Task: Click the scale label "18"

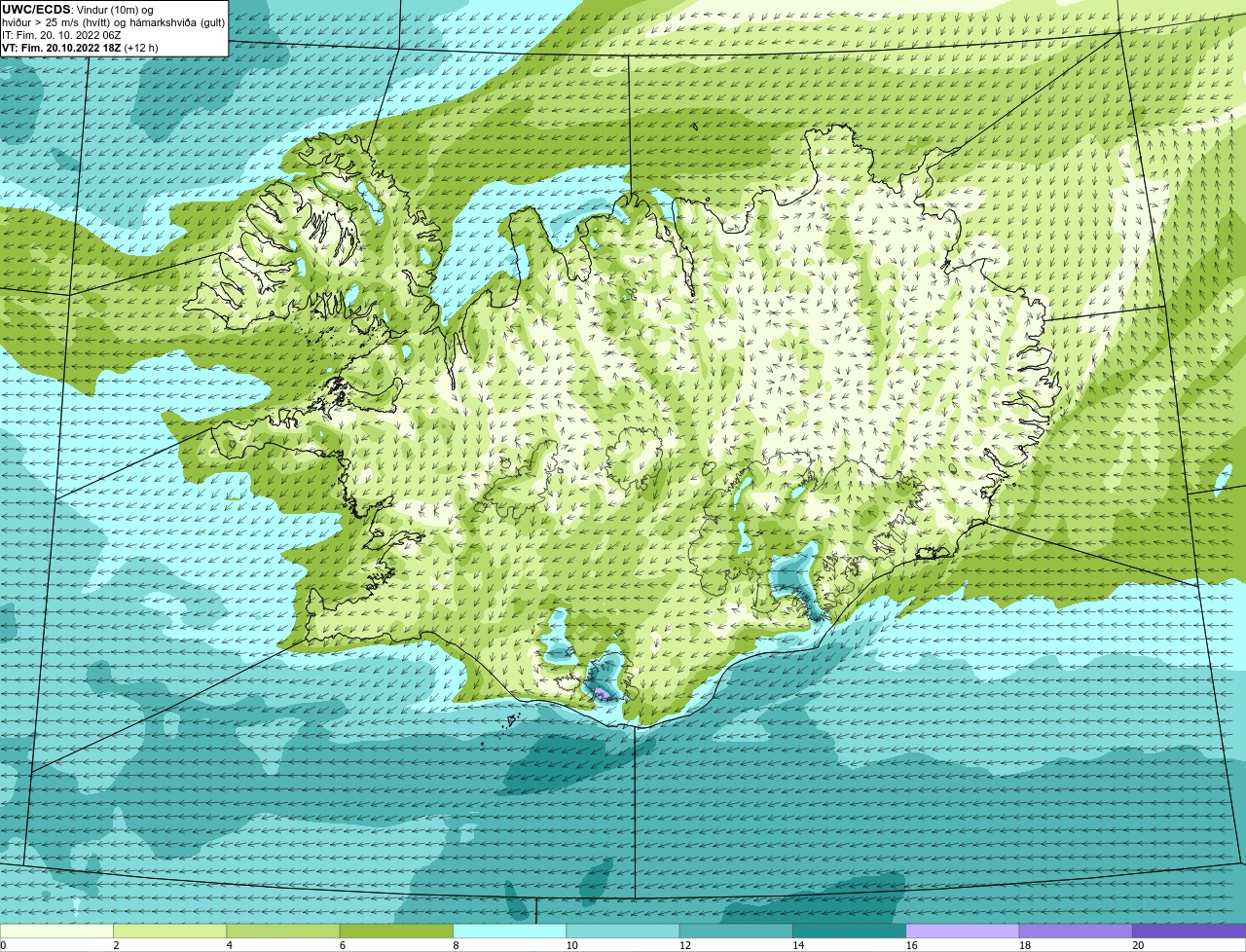Action: (1024, 945)
